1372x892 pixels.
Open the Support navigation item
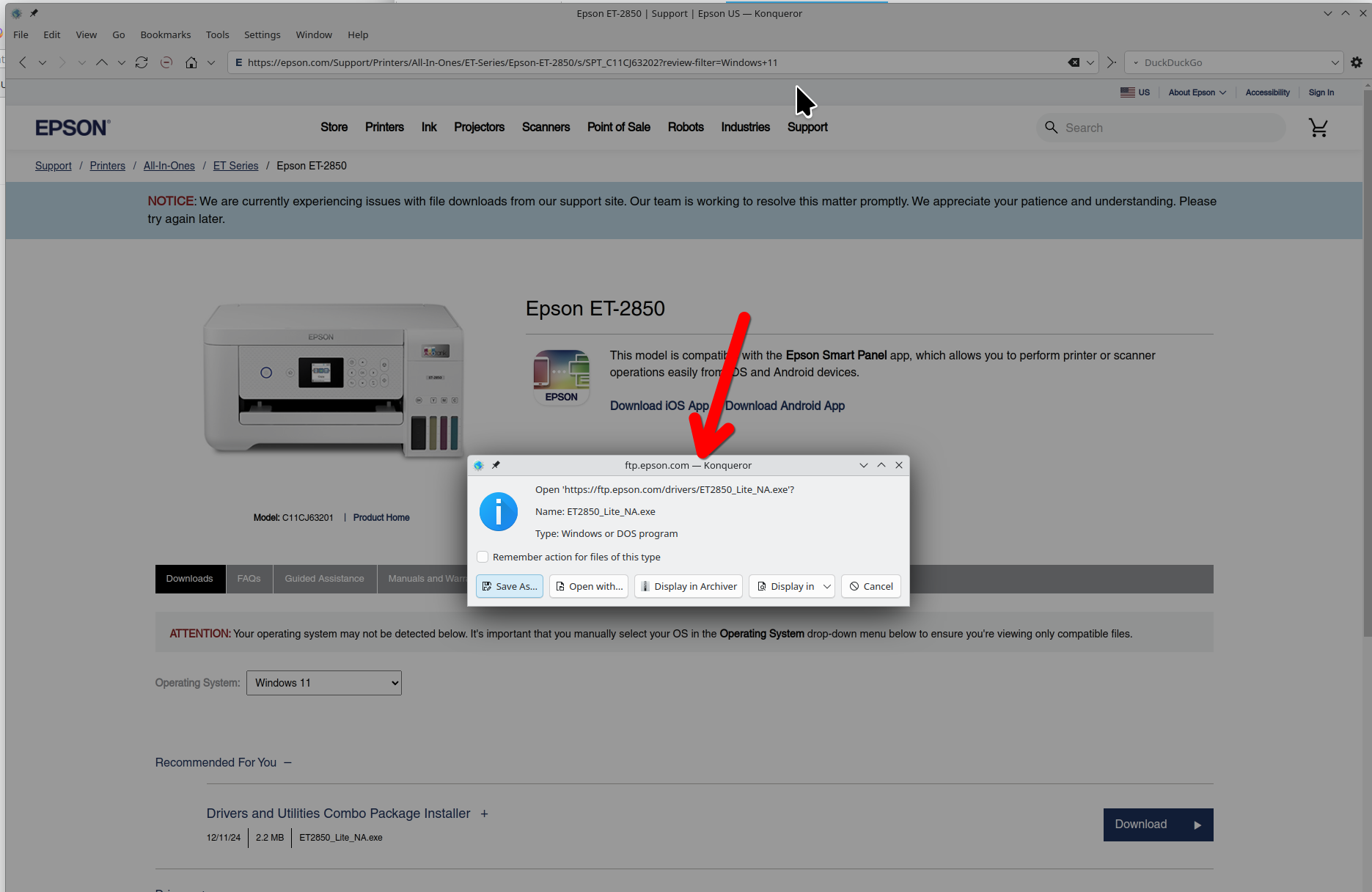tap(807, 127)
